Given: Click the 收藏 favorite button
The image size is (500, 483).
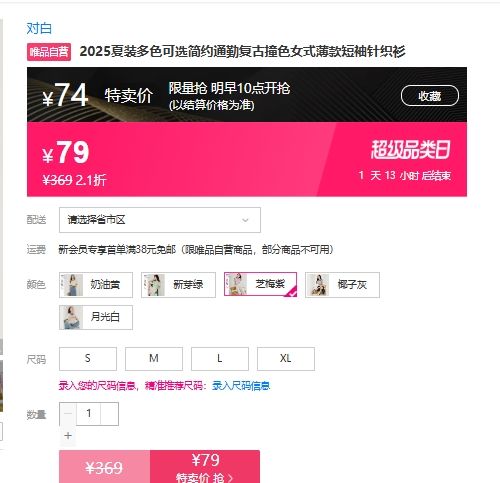Looking at the screenshot, I should [430, 96].
